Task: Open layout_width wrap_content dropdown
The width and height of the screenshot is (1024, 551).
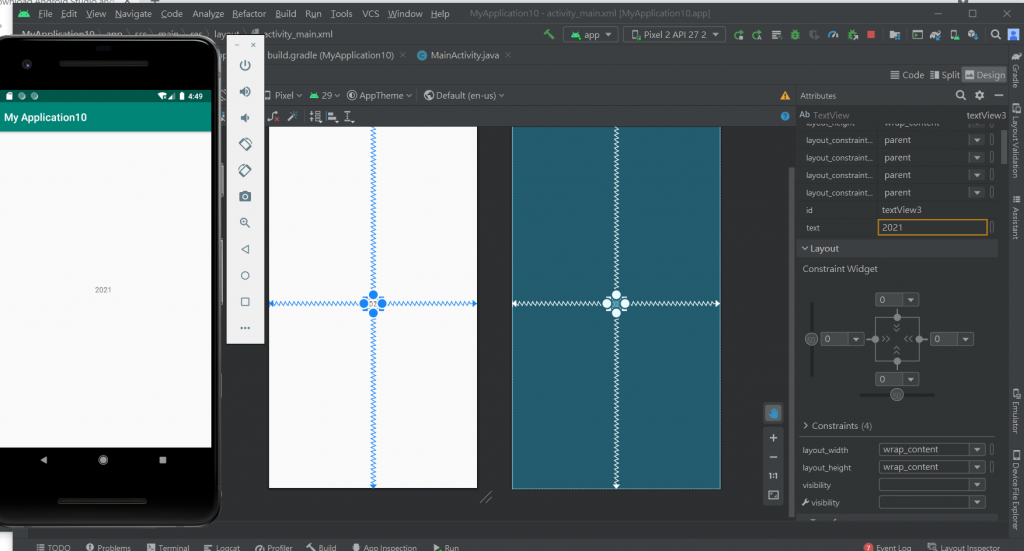Action: point(977,449)
